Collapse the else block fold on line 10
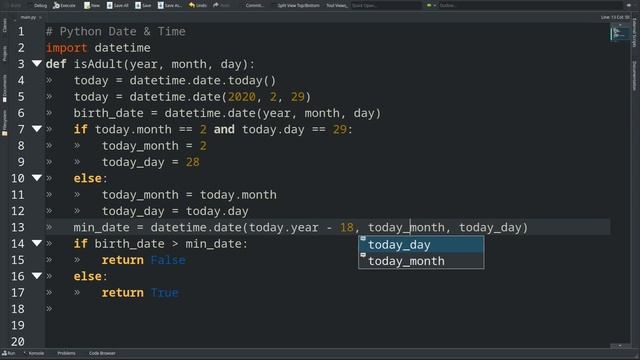The width and height of the screenshot is (640, 360). [37, 178]
